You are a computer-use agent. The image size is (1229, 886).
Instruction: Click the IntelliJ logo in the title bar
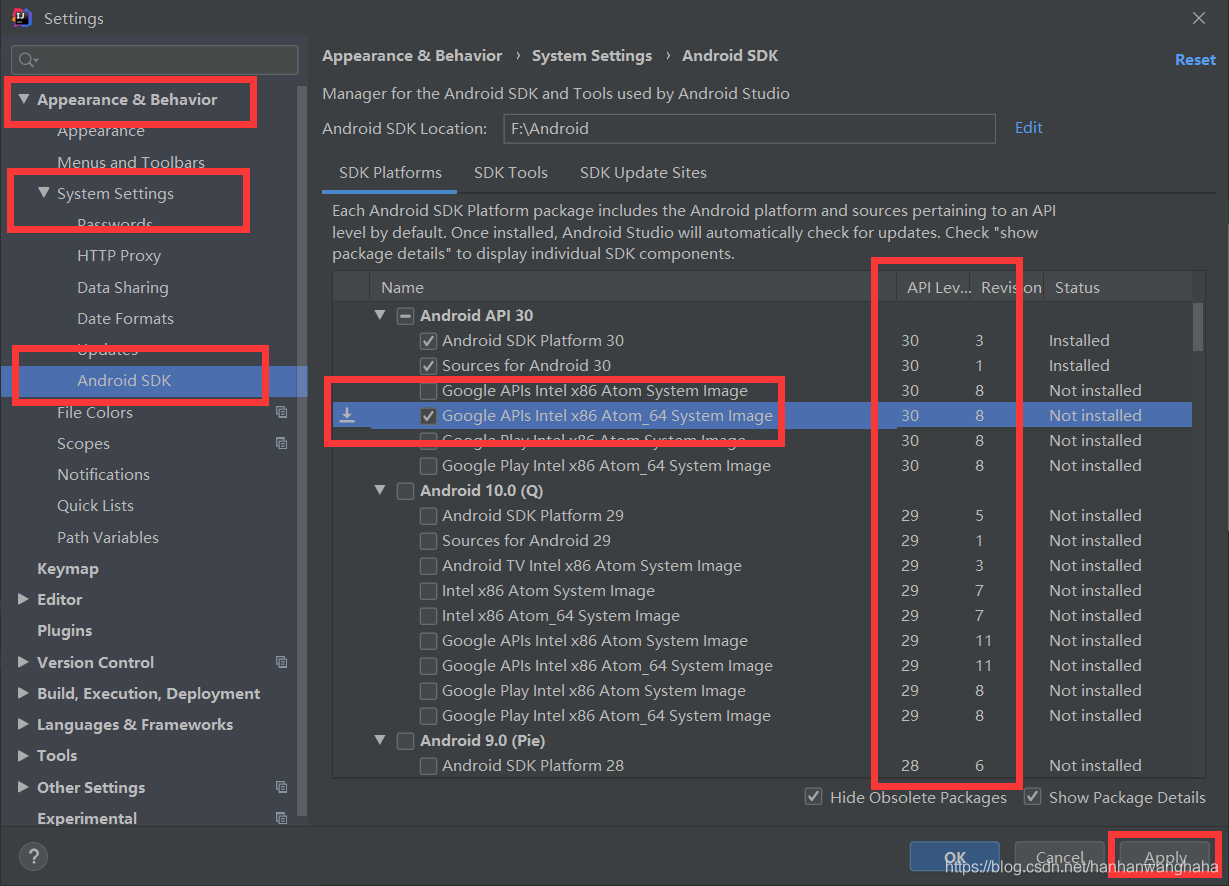[x=21, y=17]
